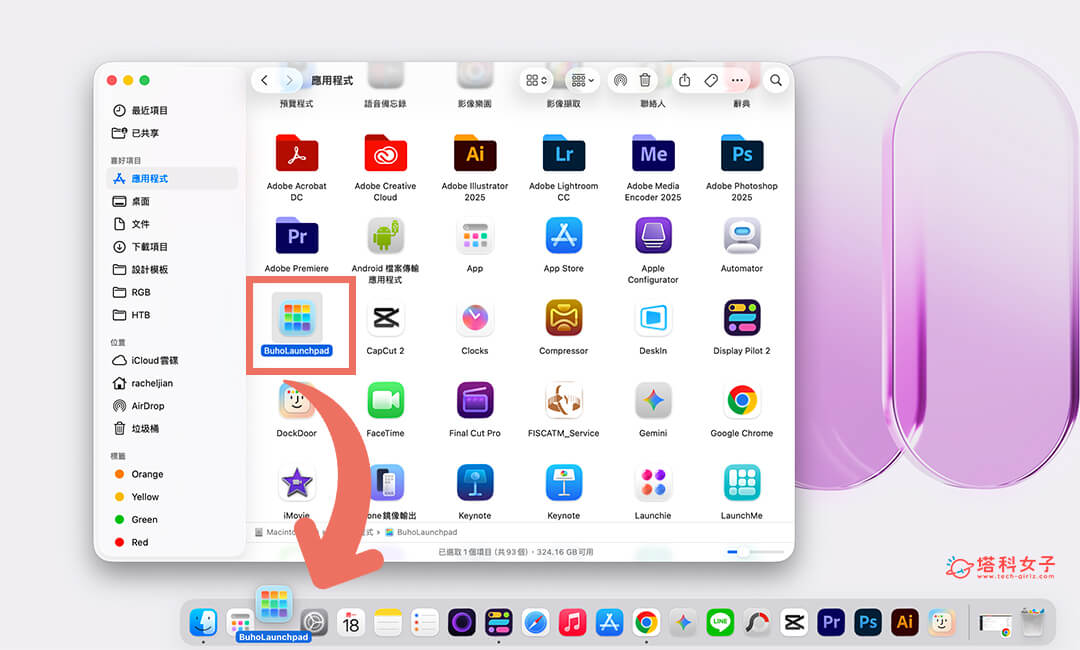Open the Finder search button
Screen dimensions: 1080x650
click(776, 81)
